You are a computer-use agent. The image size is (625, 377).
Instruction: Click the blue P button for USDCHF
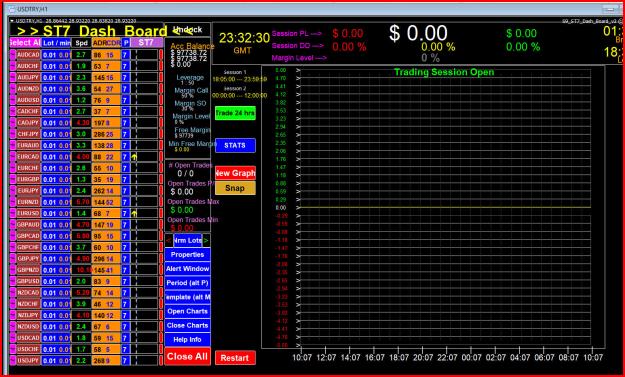click(126, 350)
